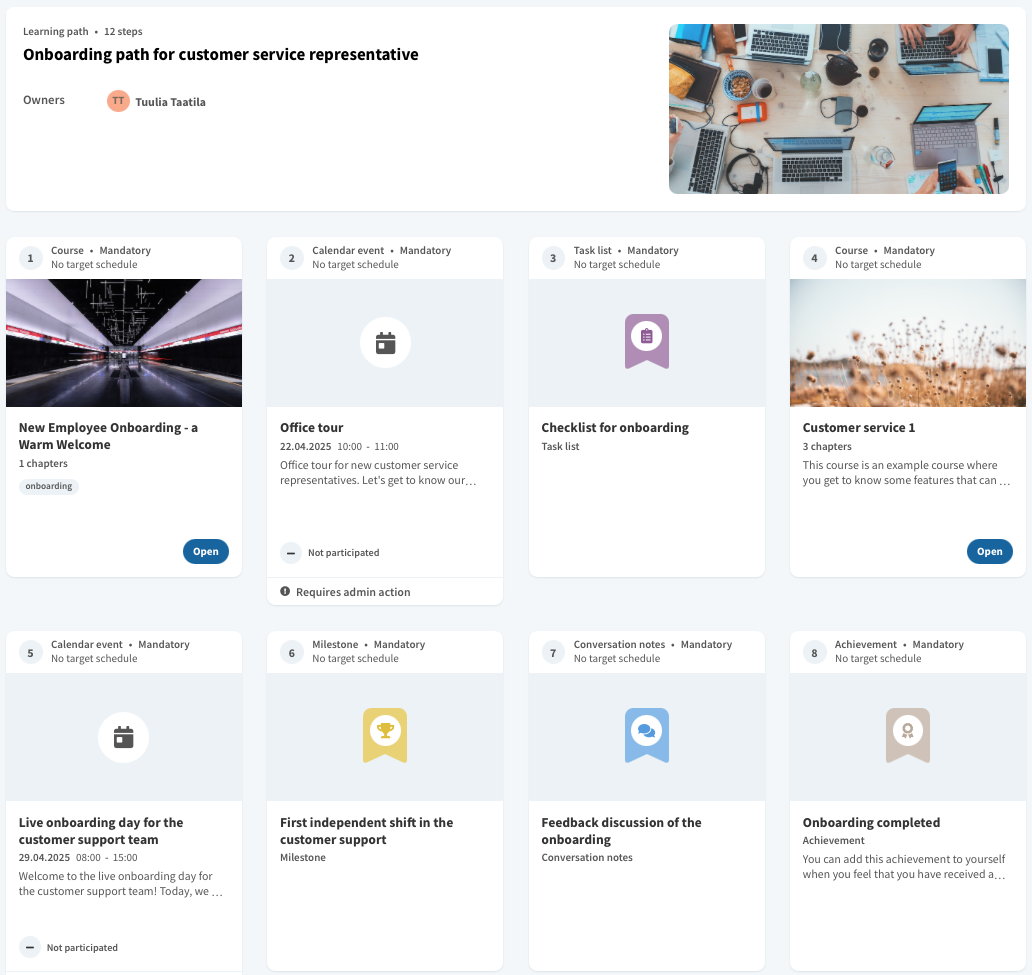The width and height of the screenshot is (1032, 975).
Task: Click the TT owner avatar
Action: [118, 101]
